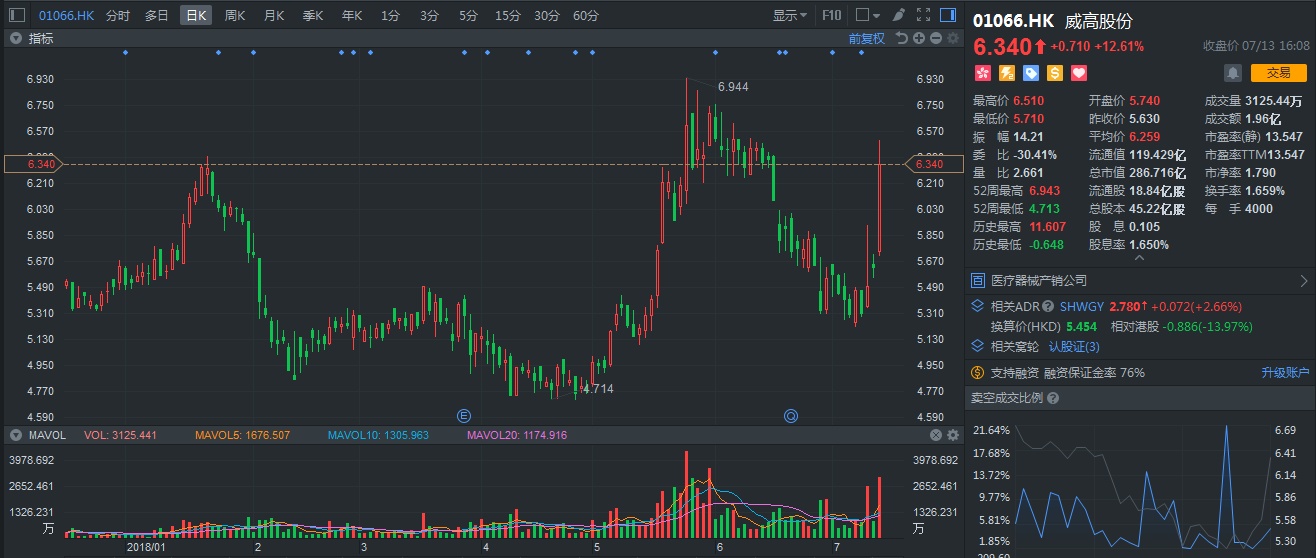This screenshot has height=558, width=1316.
Task: Close the MAVOL volume sub-chart
Action: (936, 435)
